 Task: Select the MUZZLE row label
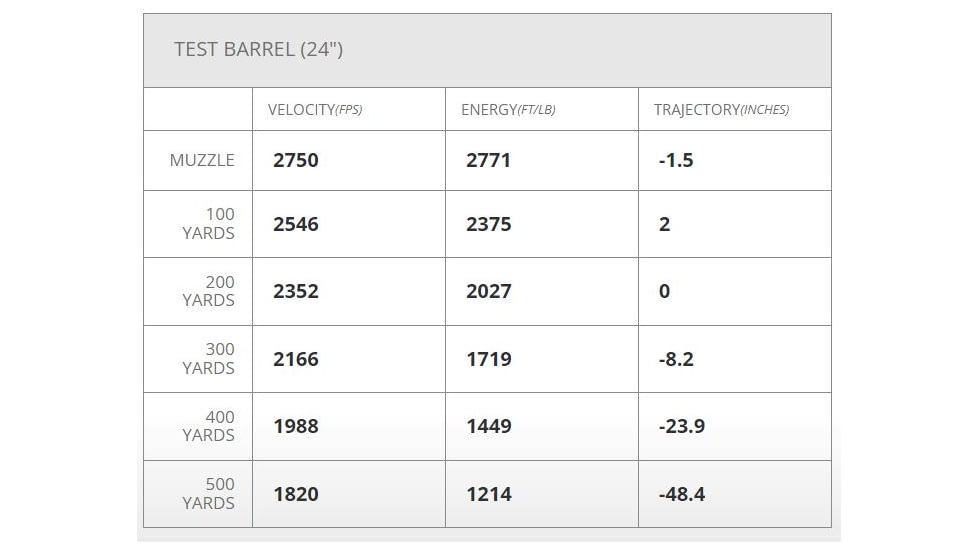(202, 160)
